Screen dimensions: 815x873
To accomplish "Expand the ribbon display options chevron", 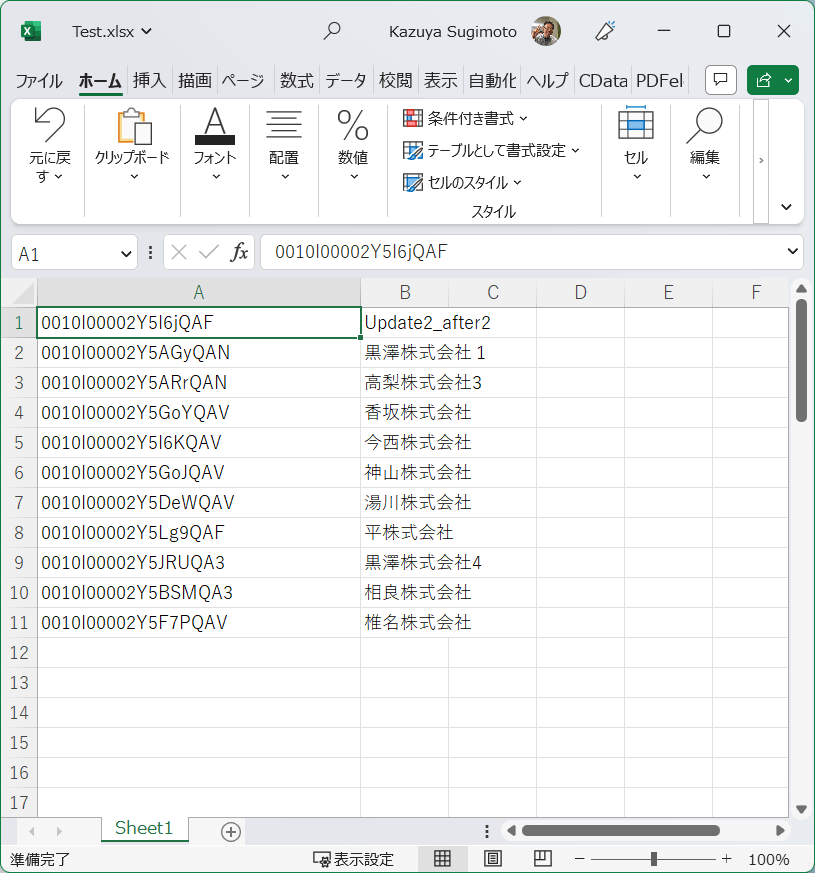I will point(786,207).
